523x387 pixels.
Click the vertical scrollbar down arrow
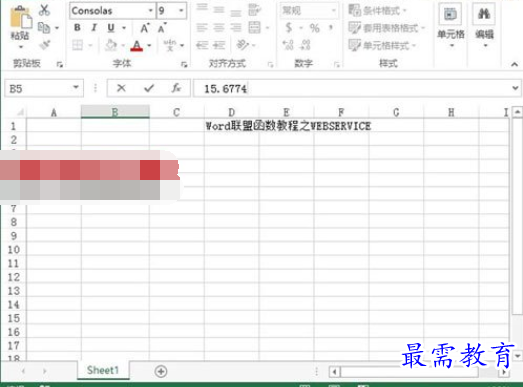[517, 356]
